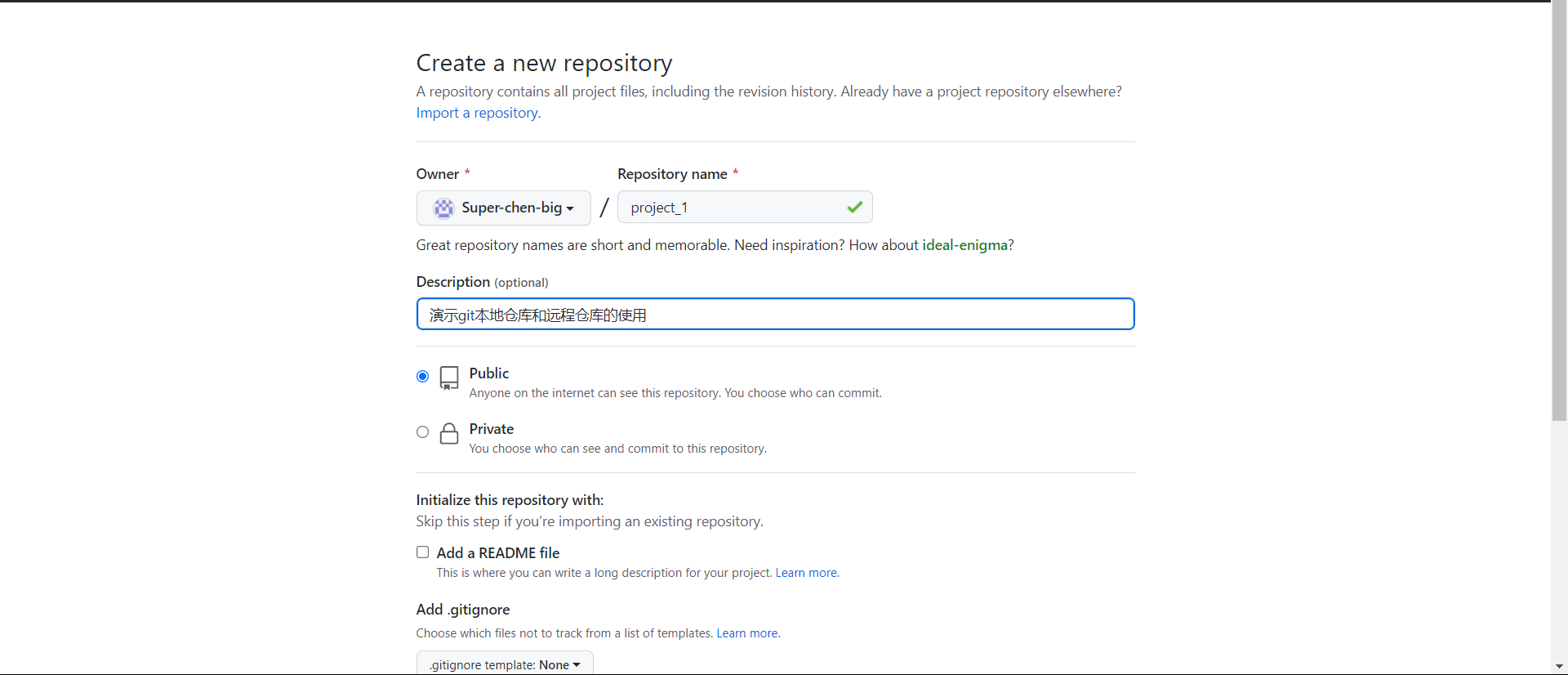1568x675 pixels.
Task: Open the Owner dropdown Super-chen-big
Action: pyautogui.click(x=504, y=208)
